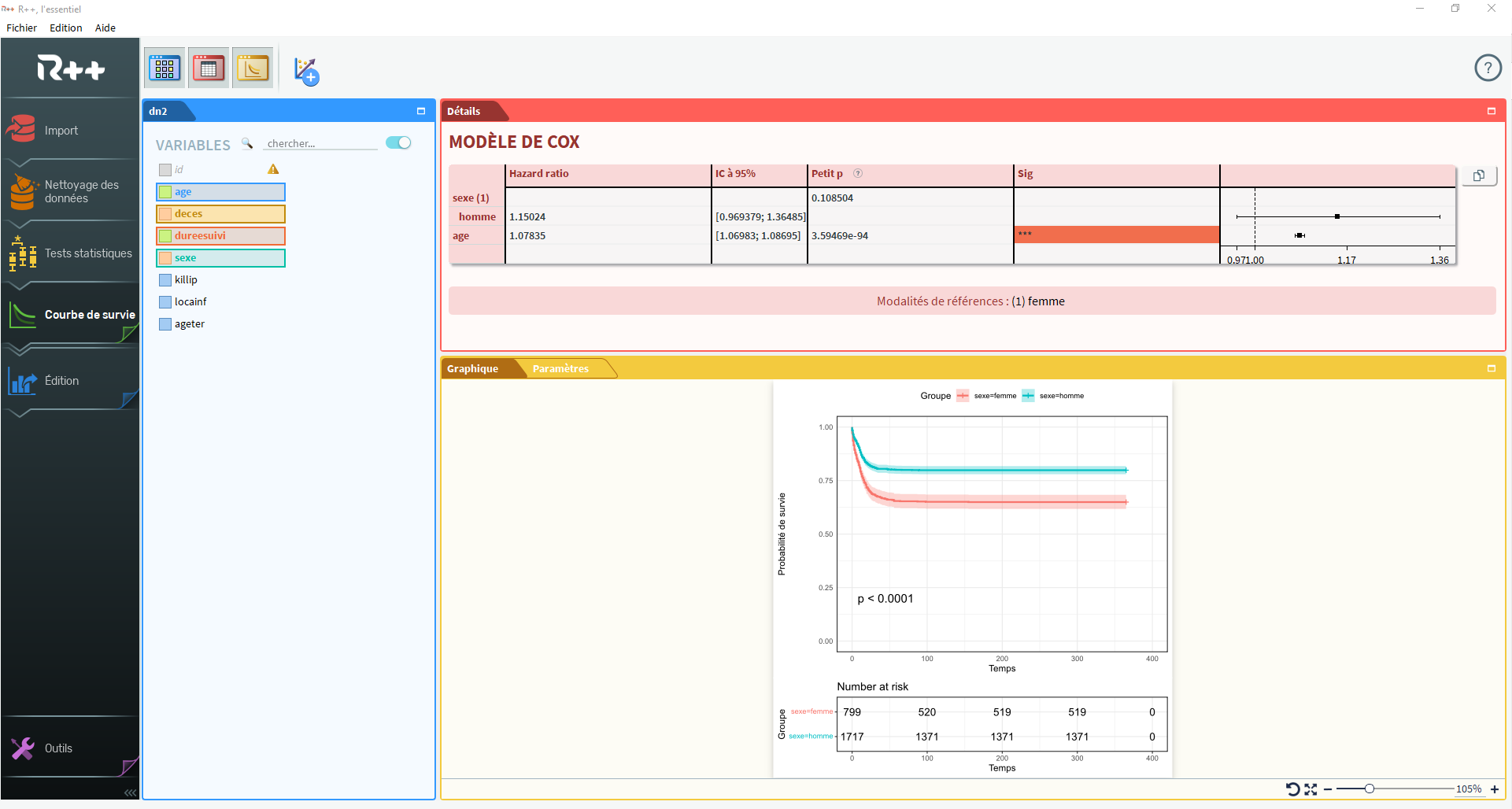Open the Outils tools section
This screenshot has width=1512, height=809.
click(x=70, y=748)
